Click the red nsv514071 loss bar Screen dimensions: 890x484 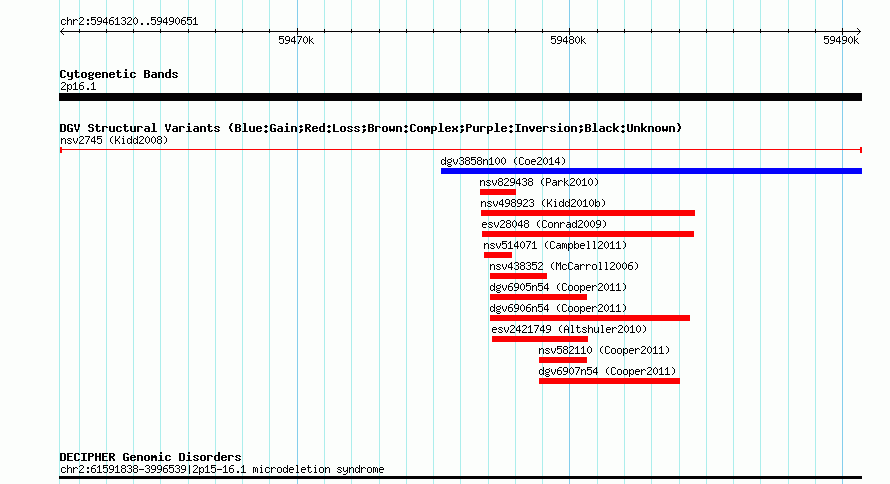[x=498, y=255]
